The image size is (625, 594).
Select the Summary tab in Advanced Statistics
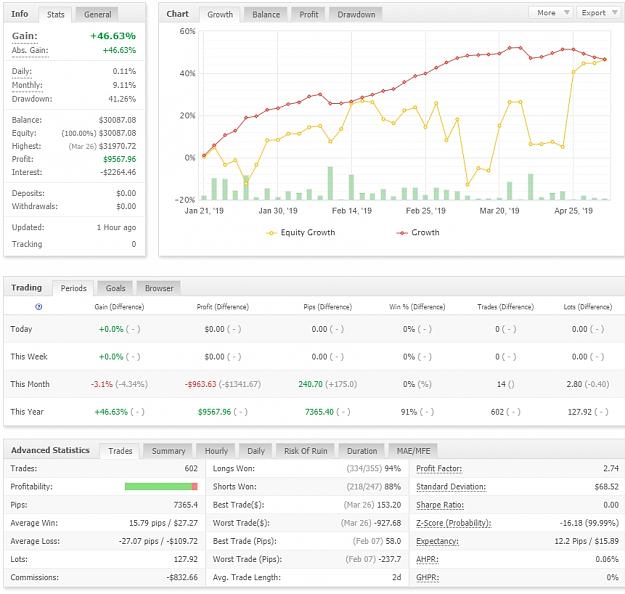pyautogui.click(x=168, y=451)
